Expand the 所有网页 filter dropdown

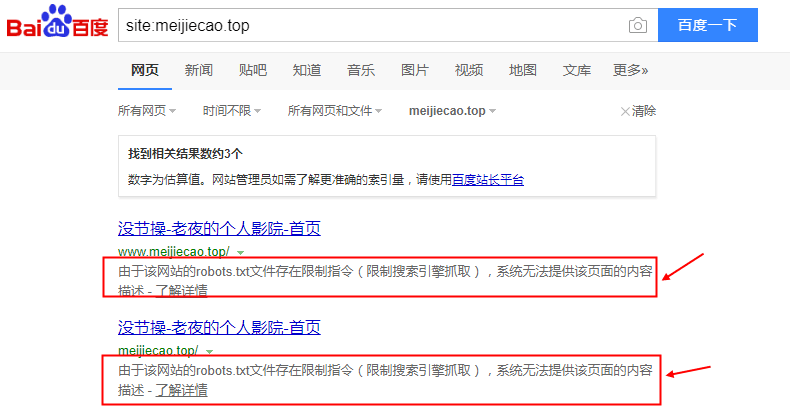(147, 111)
